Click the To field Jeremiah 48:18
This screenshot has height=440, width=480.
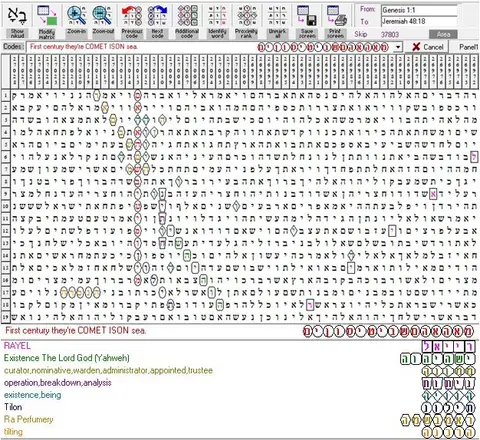(419, 21)
